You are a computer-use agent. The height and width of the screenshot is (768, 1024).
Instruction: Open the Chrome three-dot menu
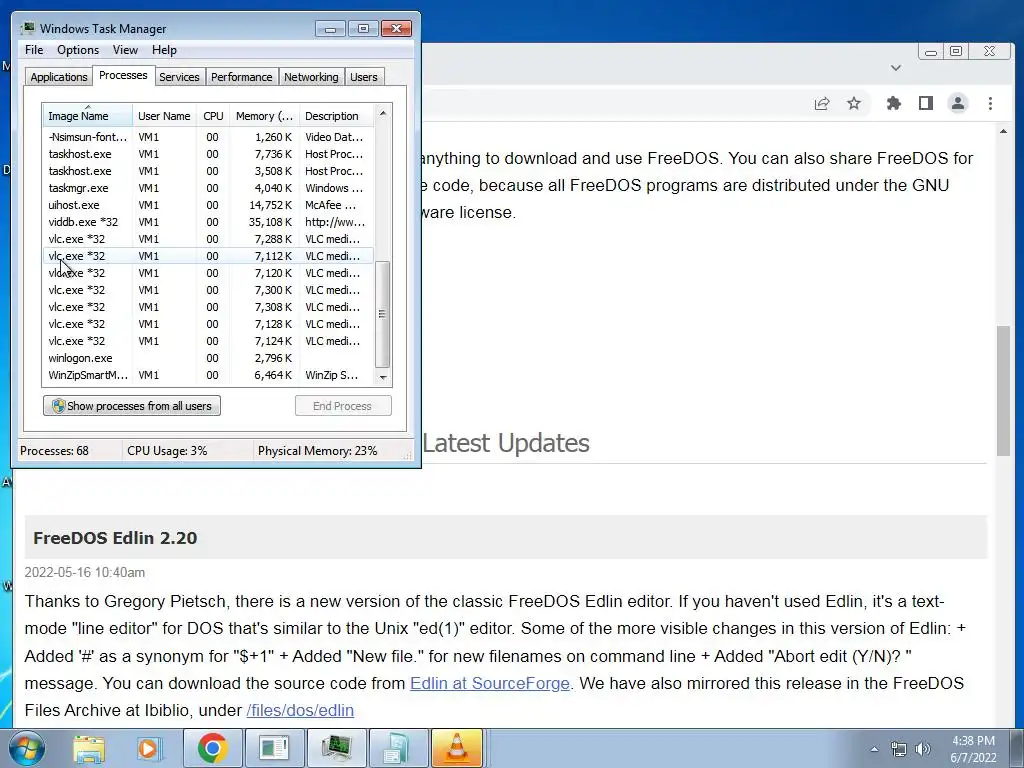(x=990, y=103)
